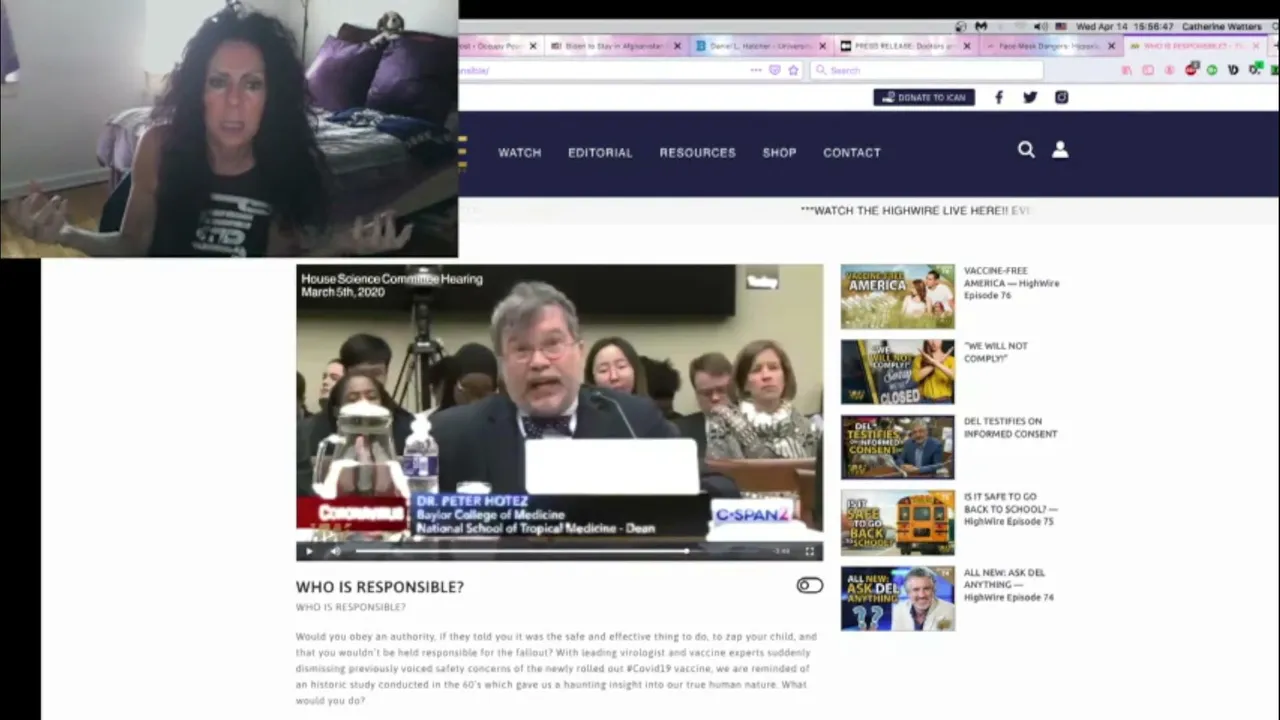Open All New: Ask Del Anything link
Screen dimensions: 1280x720
[1009, 585]
